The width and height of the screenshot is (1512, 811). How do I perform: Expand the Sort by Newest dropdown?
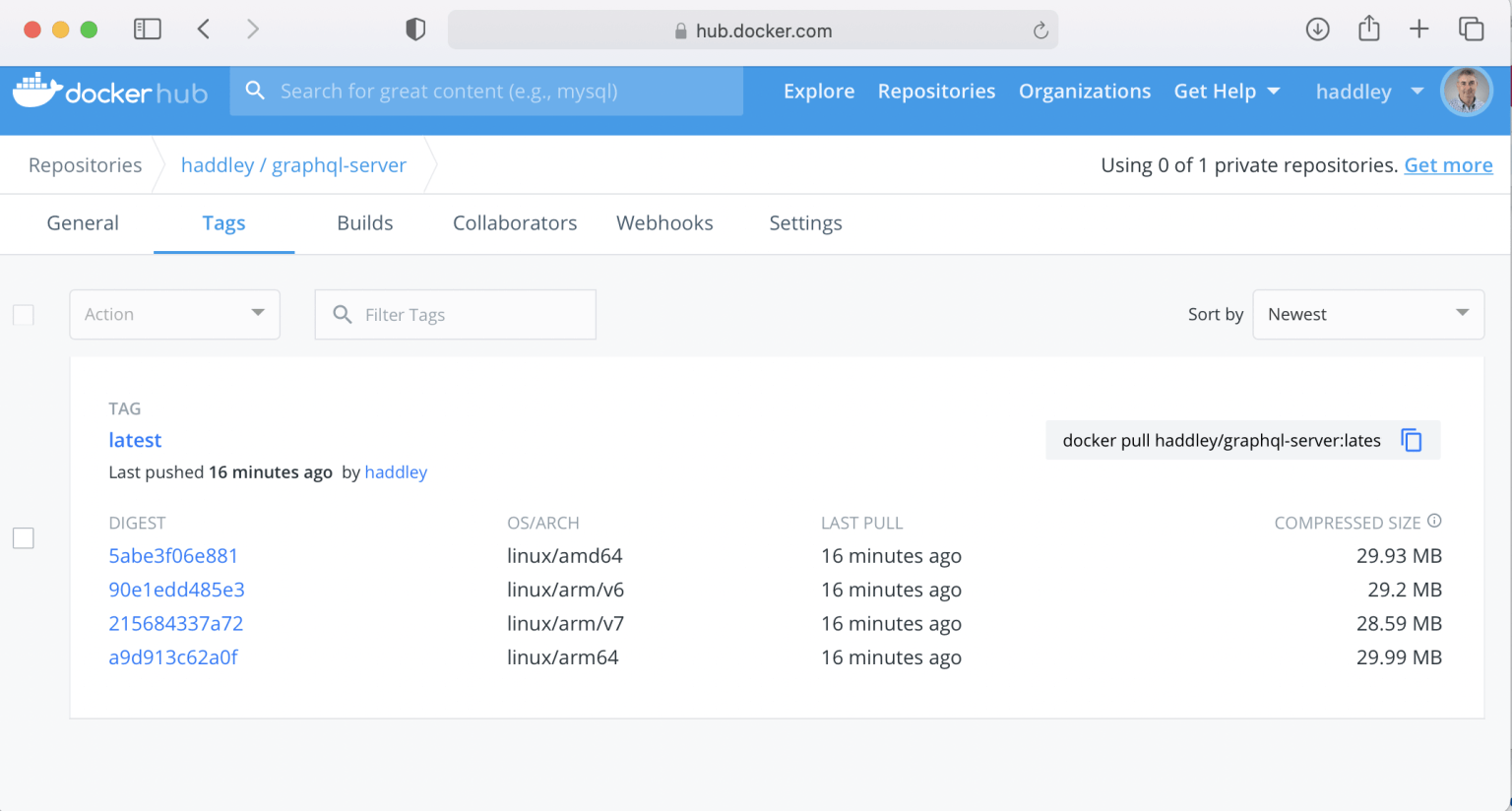1367,314
